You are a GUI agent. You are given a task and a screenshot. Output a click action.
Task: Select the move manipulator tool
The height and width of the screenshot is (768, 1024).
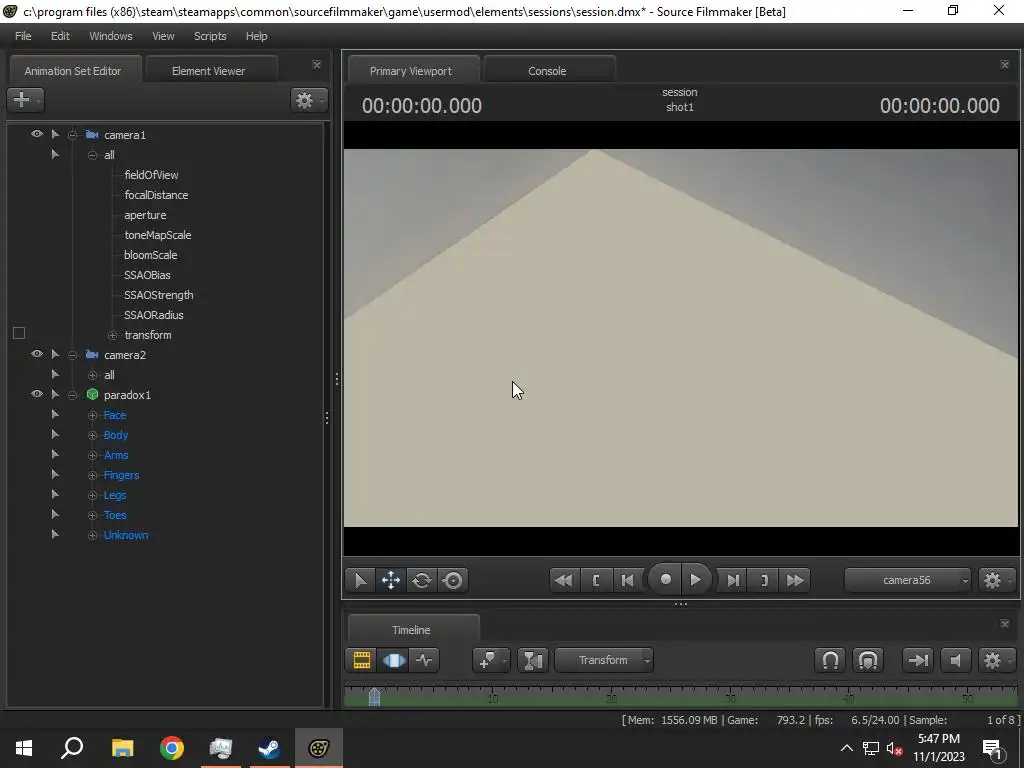click(391, 580)
